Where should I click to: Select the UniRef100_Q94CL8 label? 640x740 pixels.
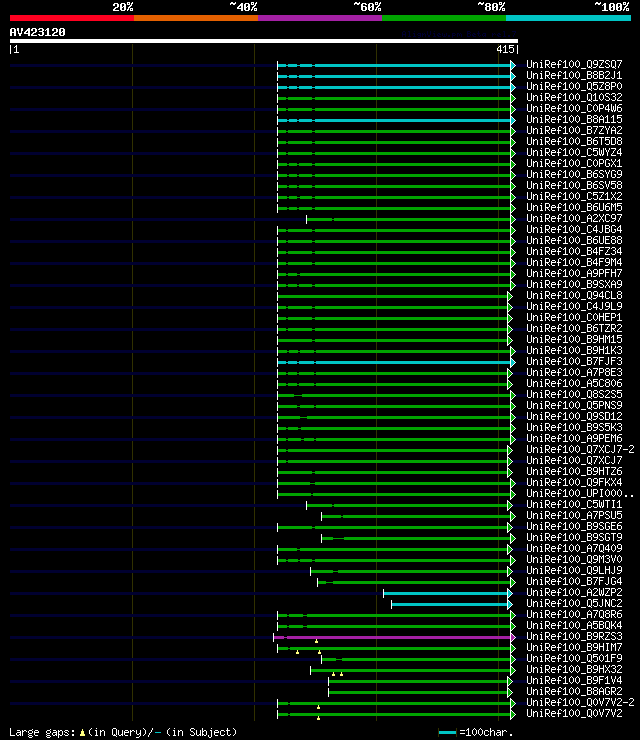point(574,295)
